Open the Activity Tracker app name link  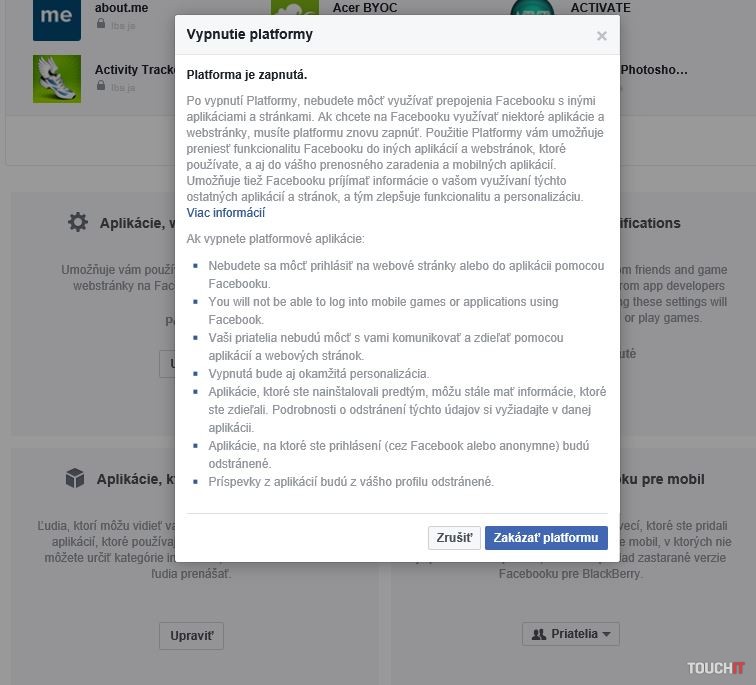tap(135, 70)
